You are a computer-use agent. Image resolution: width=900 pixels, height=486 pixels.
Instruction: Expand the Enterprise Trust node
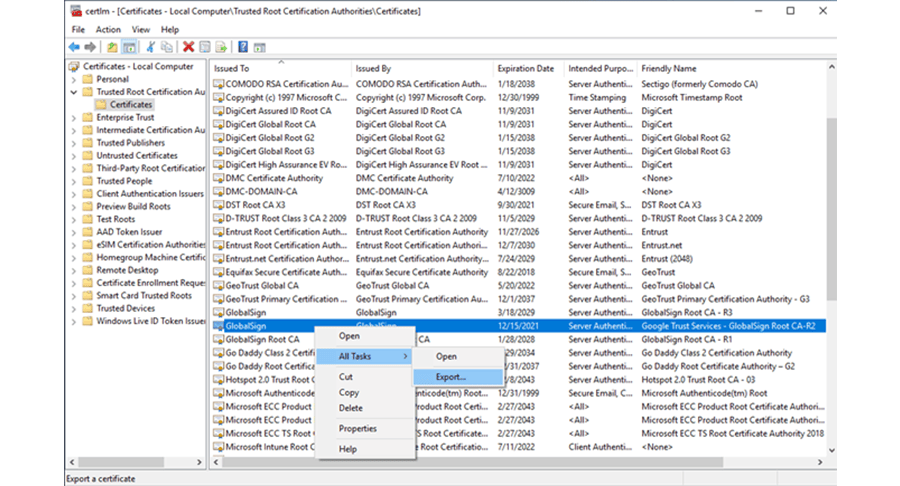(73, 118)
